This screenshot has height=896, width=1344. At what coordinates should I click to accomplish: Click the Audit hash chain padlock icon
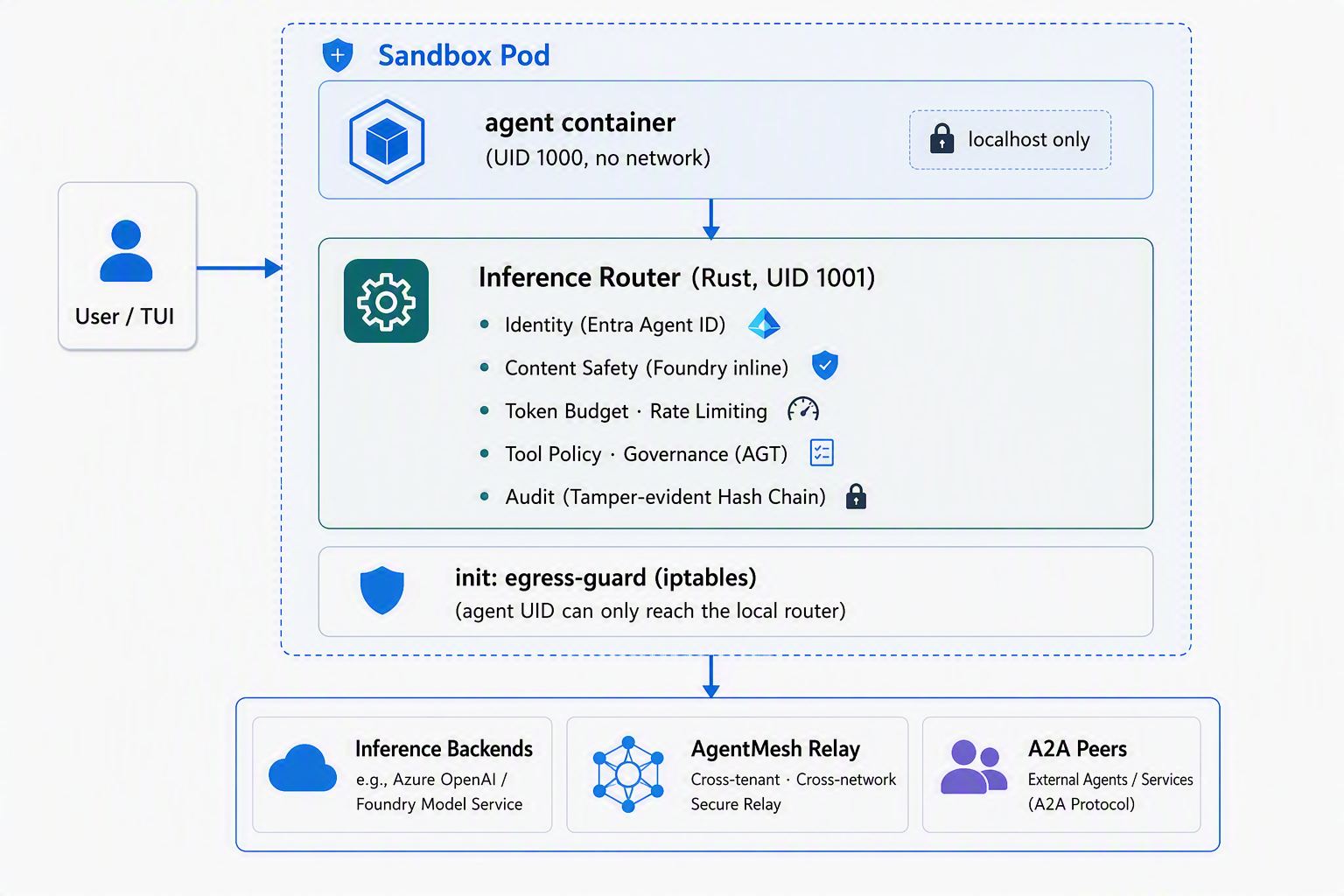pos(856,496)
